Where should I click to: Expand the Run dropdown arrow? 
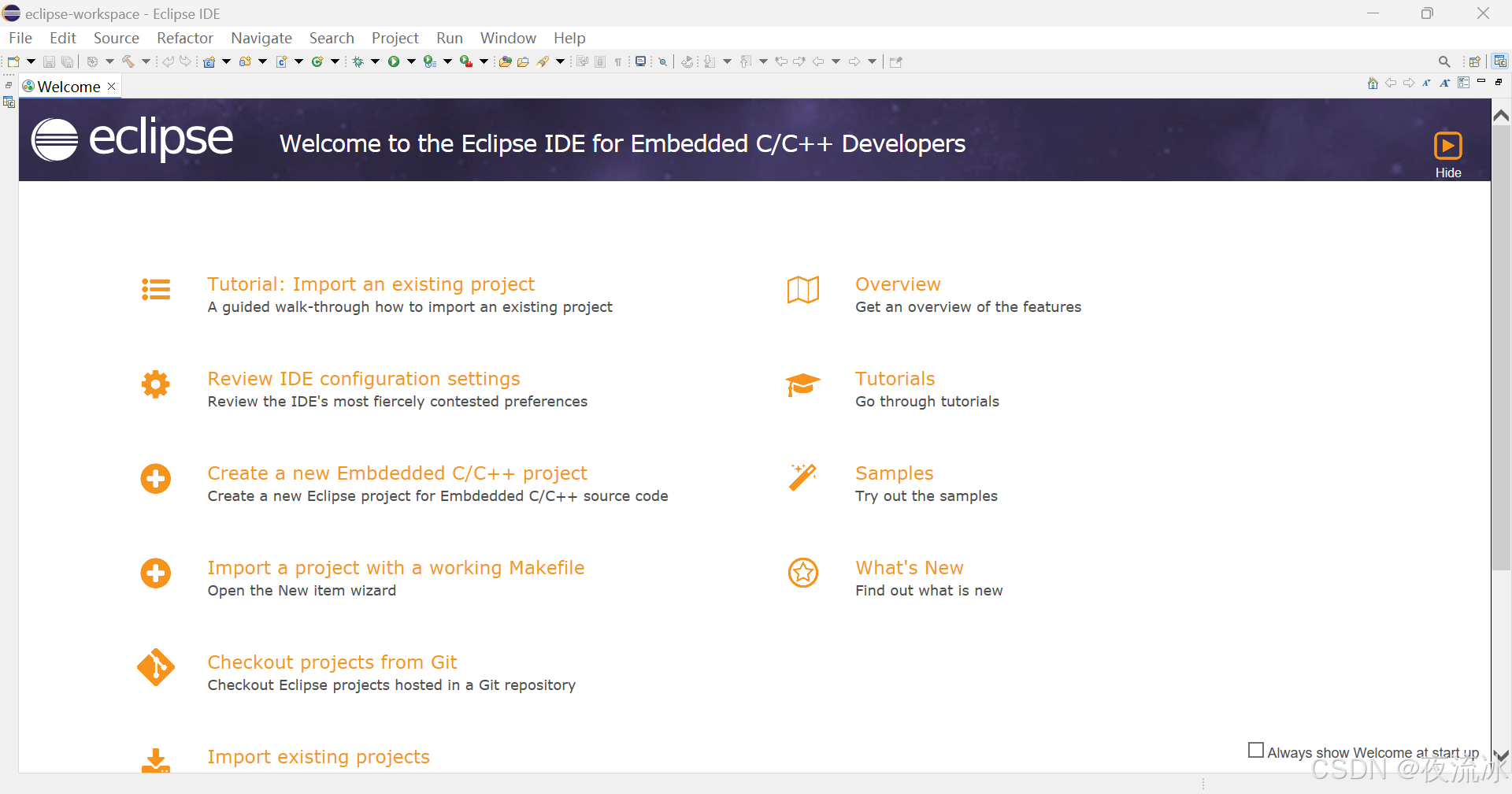pos(411,61)
